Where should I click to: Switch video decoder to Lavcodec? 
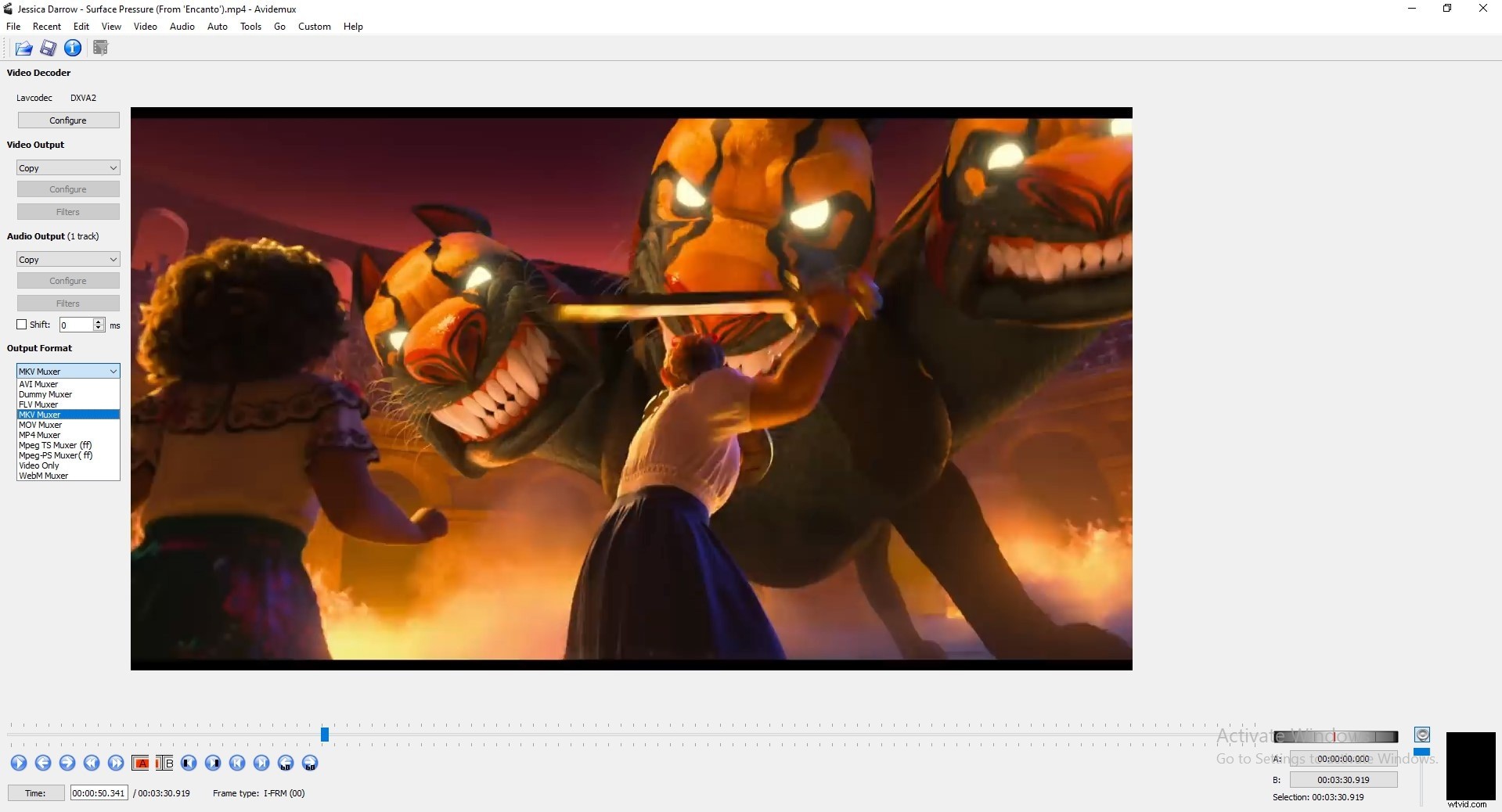(34, 98)
